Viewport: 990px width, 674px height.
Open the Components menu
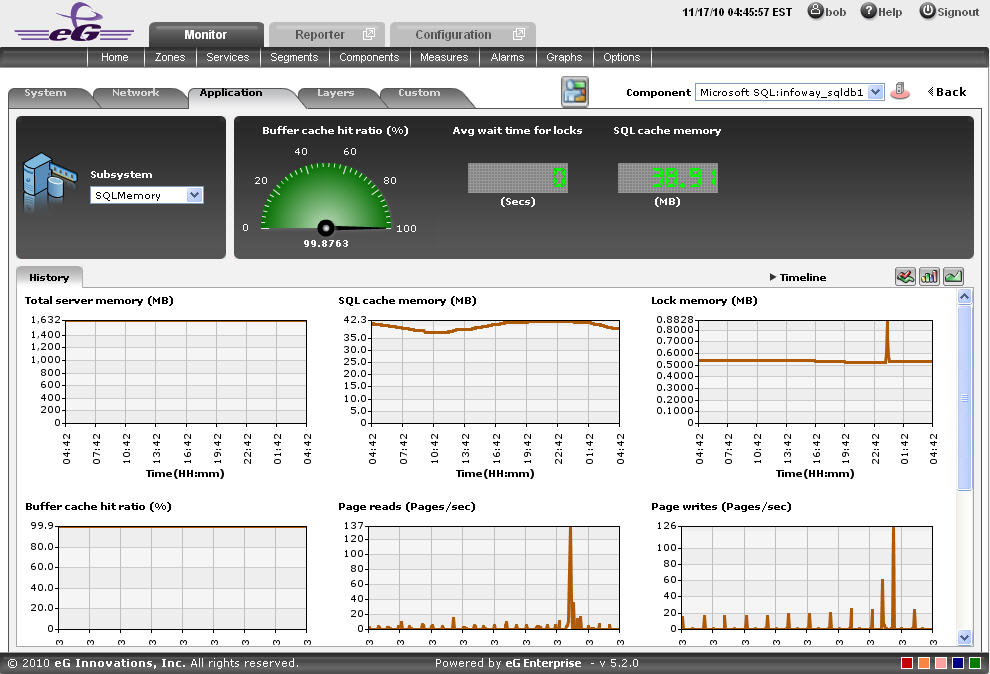(369, 57)
